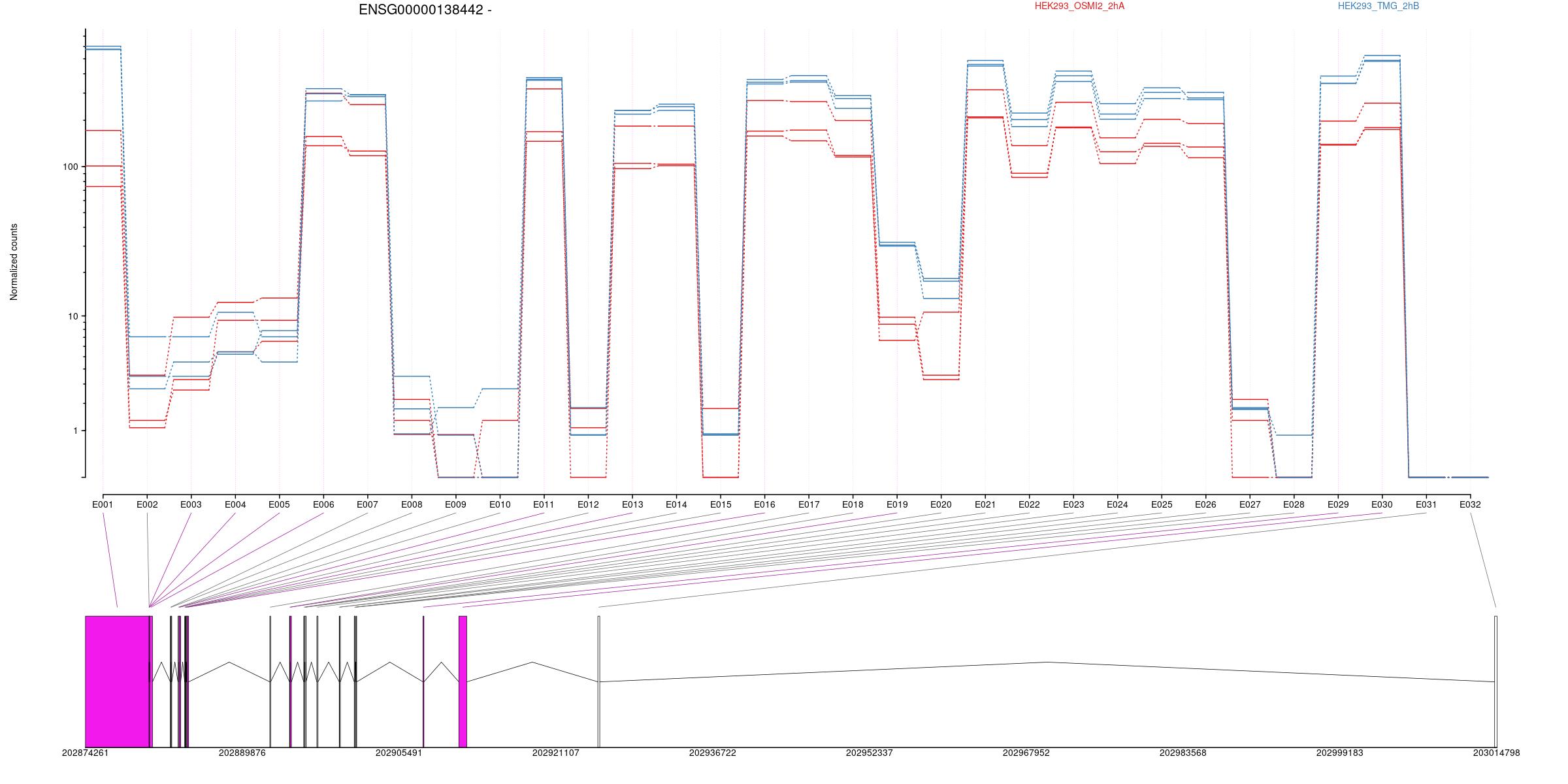1568x784 pixels.
Task: Click the Normalized counts axis label
Action: [14, 262]
